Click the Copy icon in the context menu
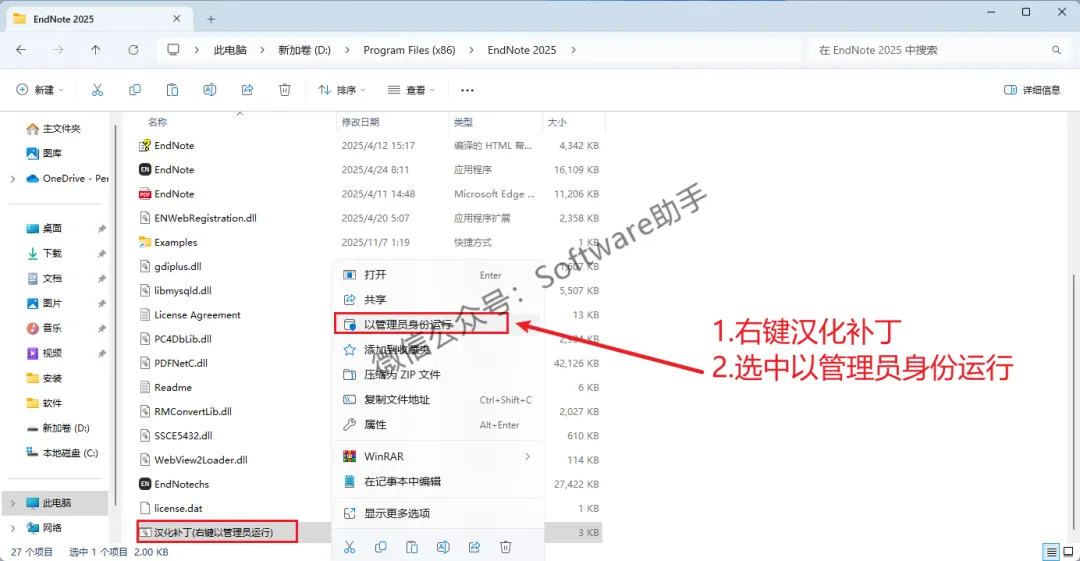Screen dimensions: 1080x561 point(380,547)
